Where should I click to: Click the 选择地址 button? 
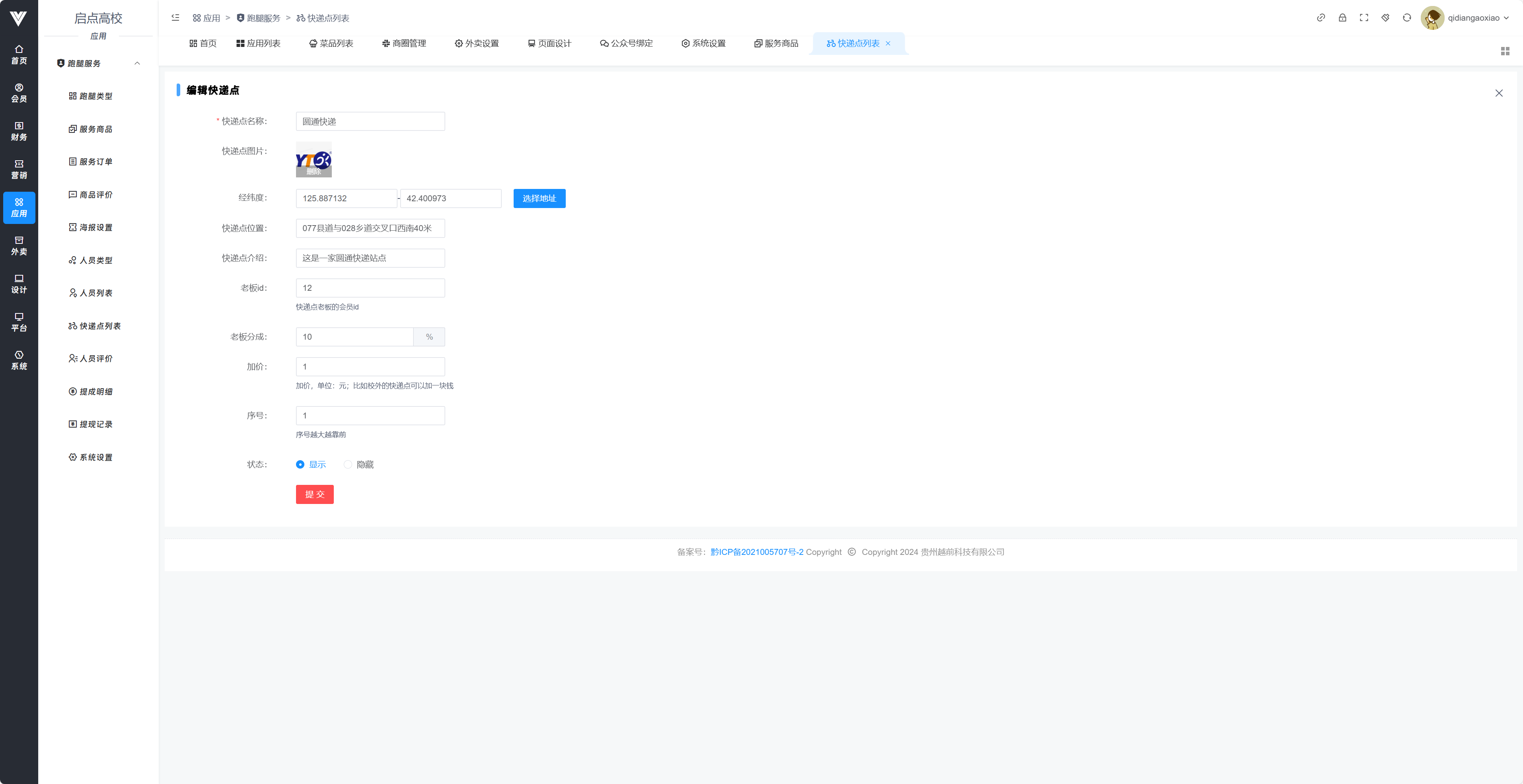point(539,198)
